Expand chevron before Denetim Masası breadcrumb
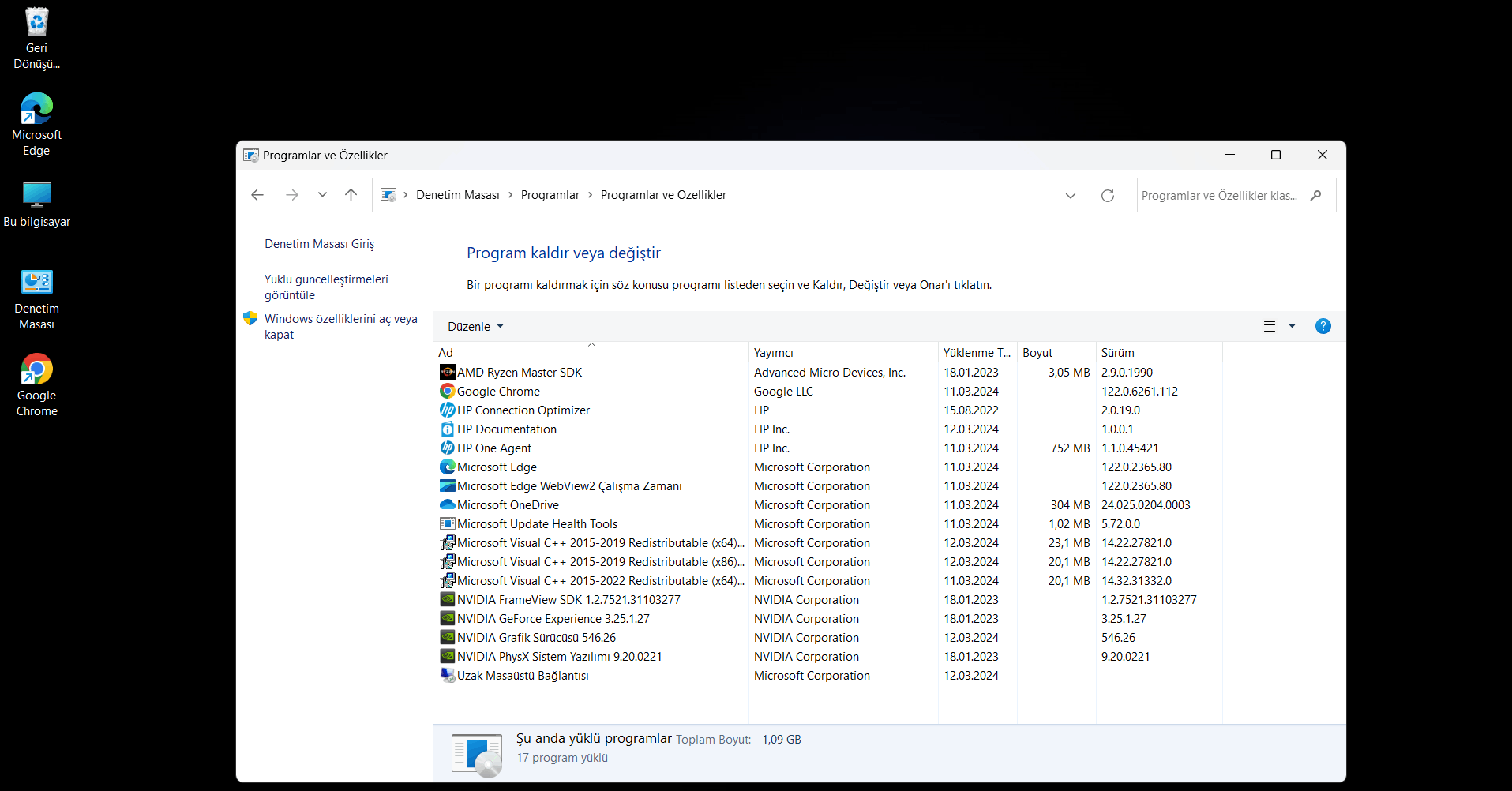Viewport: 1512px width, 791px height. point(406,195)
